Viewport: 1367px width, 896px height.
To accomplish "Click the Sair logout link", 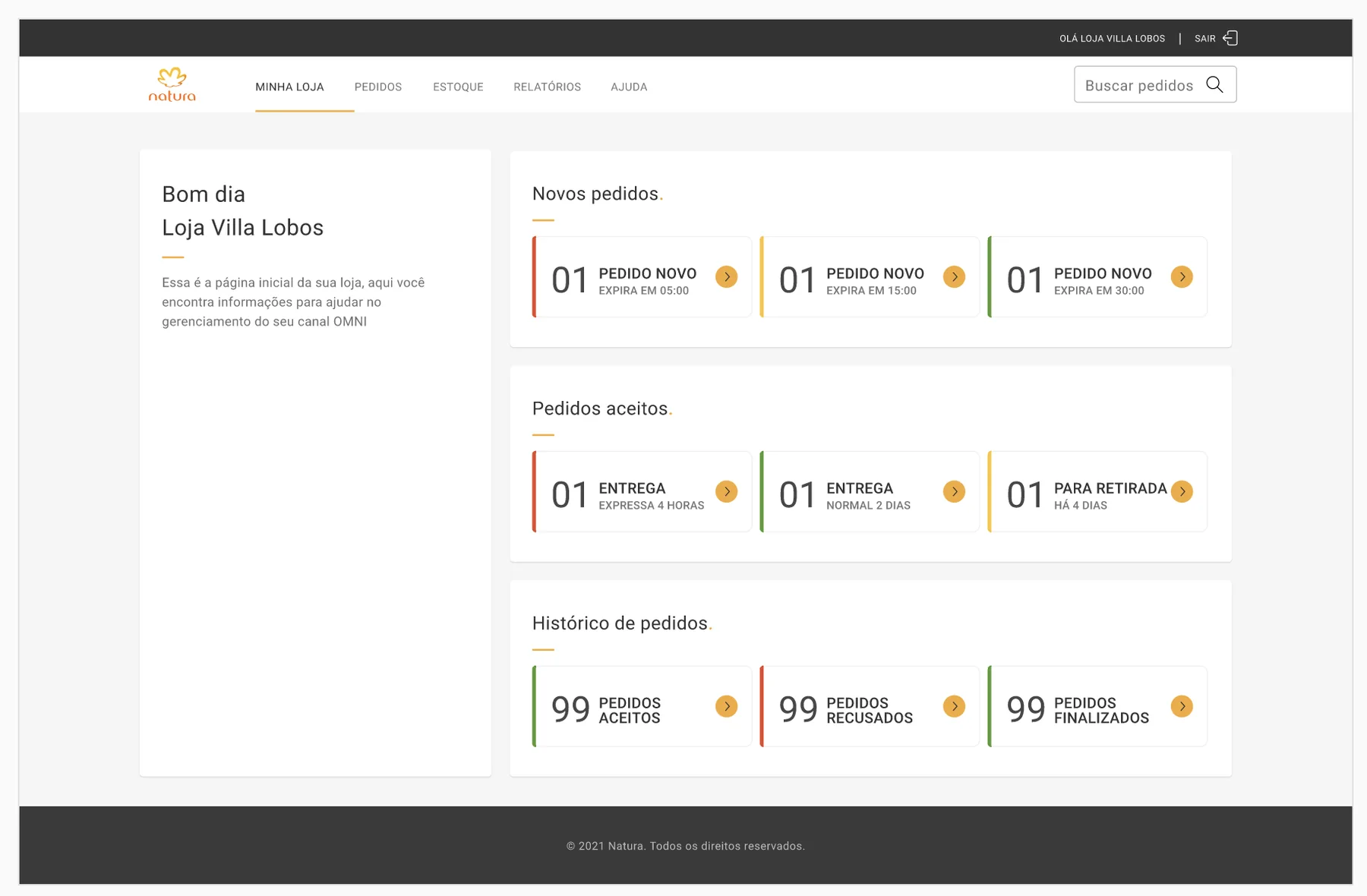I will click(x=1205, y=38).
